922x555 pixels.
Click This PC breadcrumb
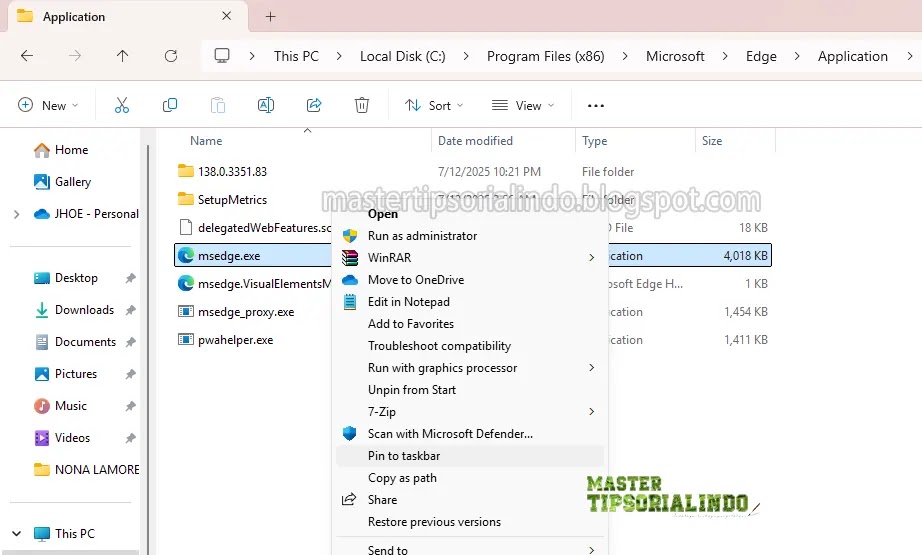click(296, 56)
